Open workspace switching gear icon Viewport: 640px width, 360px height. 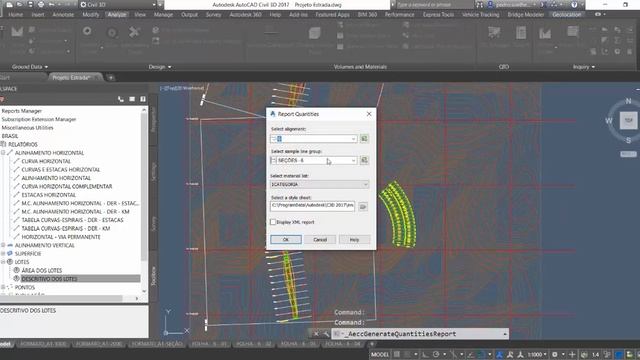pos(555,354)
